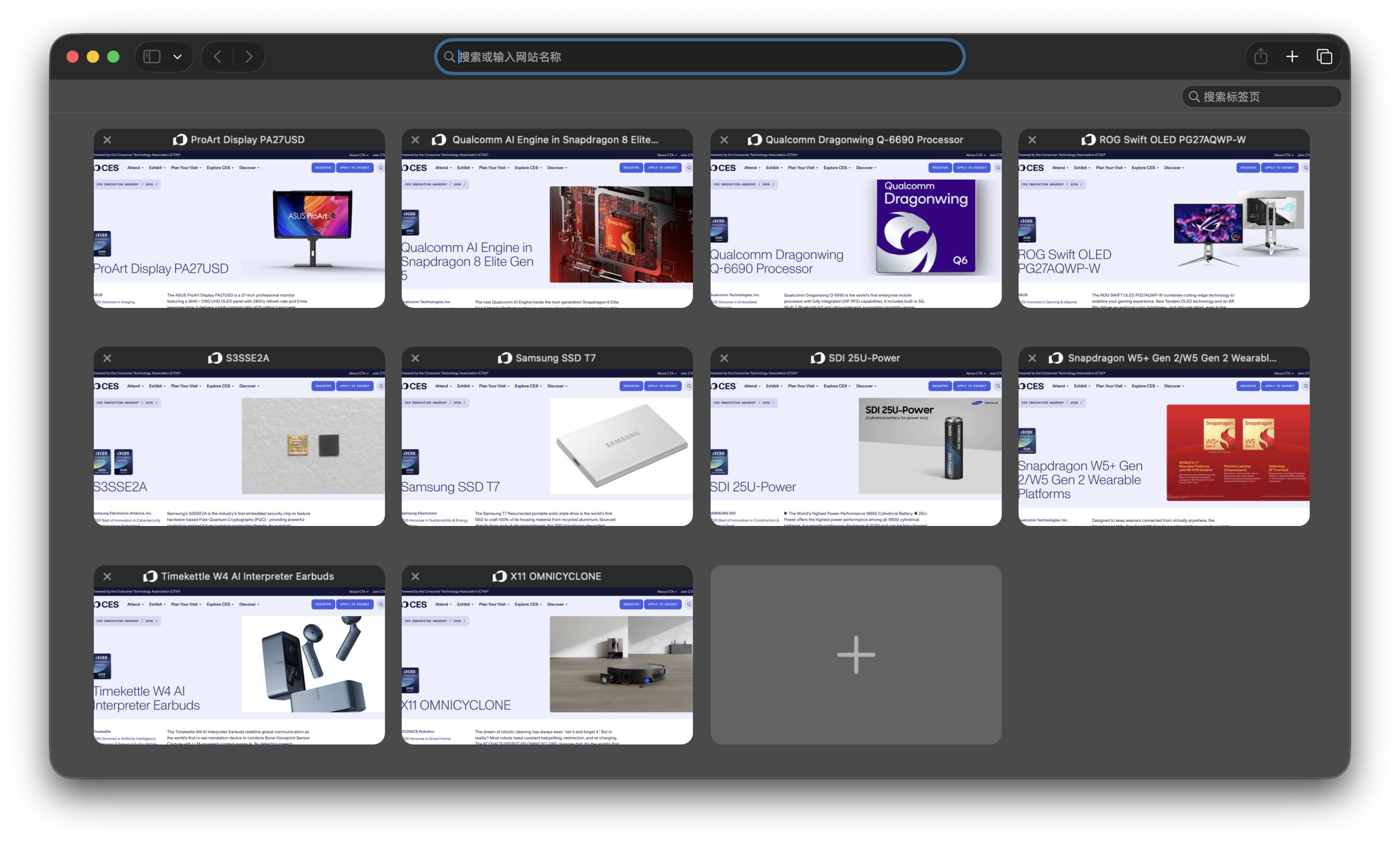Click the address bar search field
Viewport: 1400px width, 844px height.
click(699, 57)
